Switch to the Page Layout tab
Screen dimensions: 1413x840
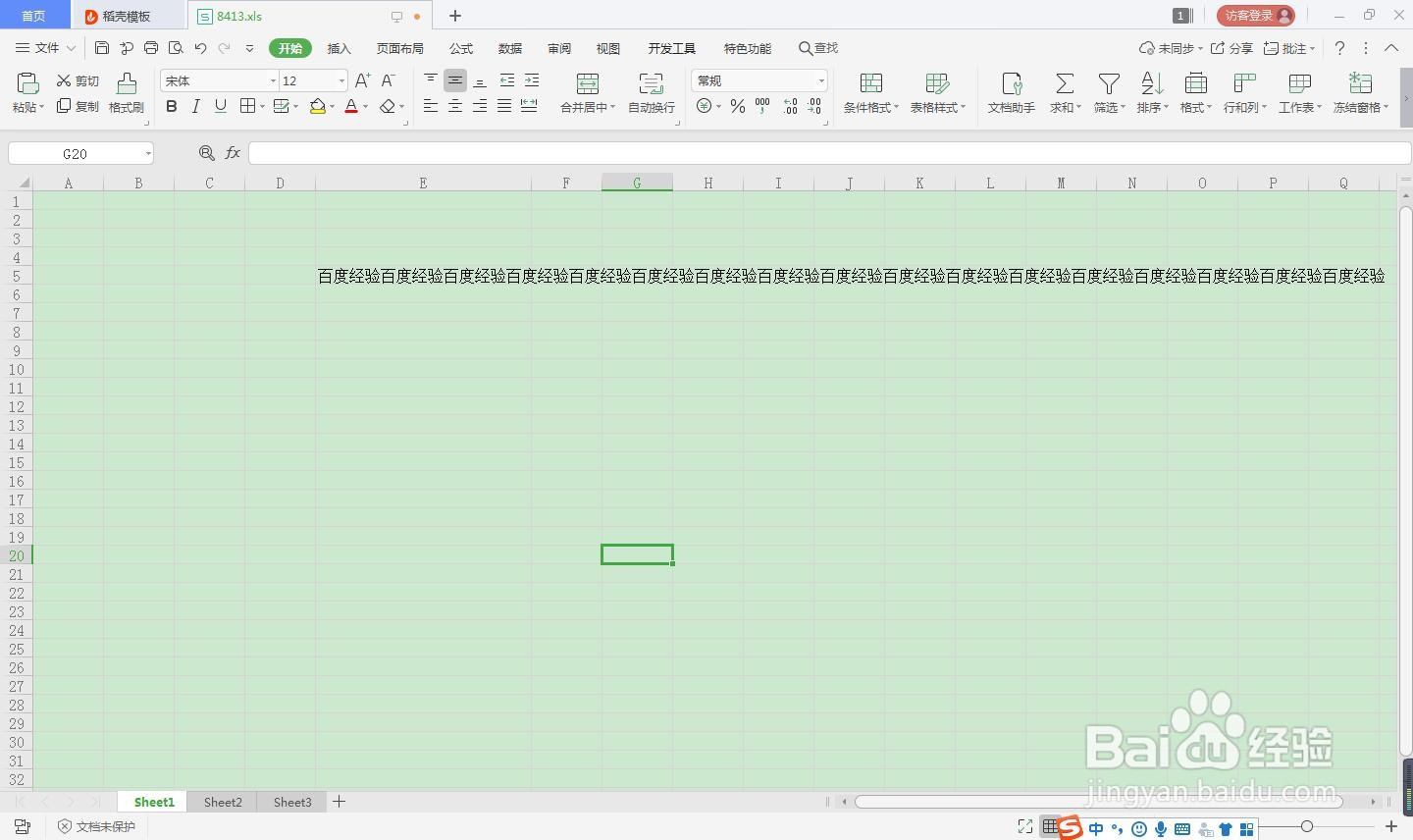coord(400,48)
